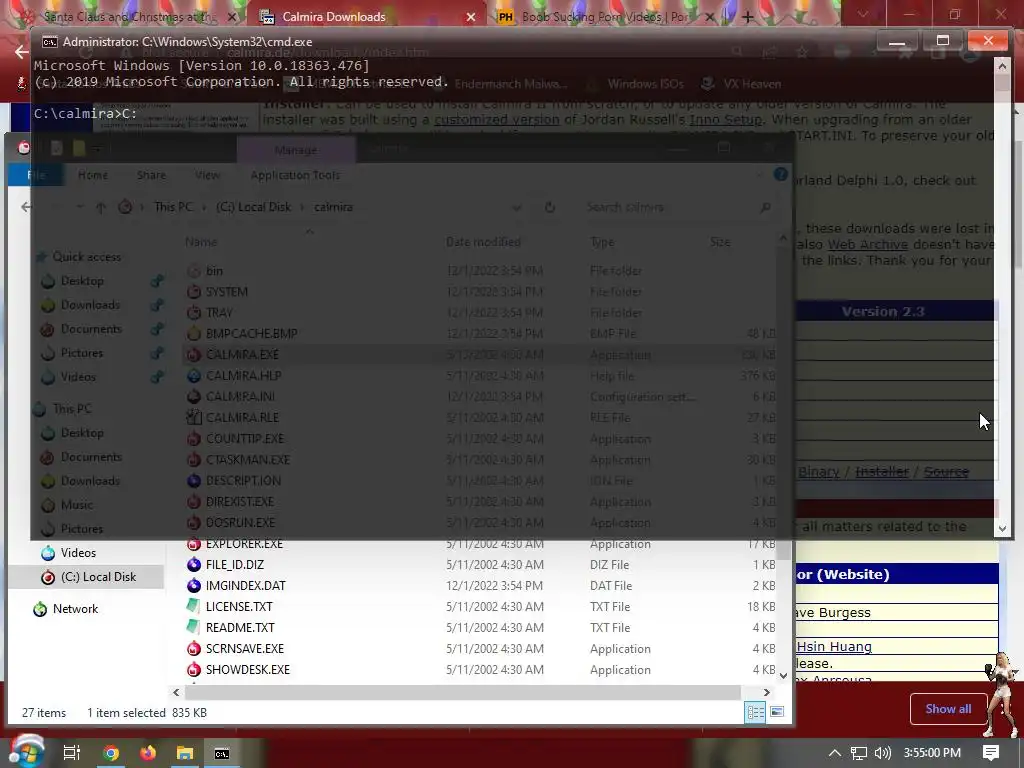
Task: Switch Explorer to large thumbnails view
Action: [776, 712]
